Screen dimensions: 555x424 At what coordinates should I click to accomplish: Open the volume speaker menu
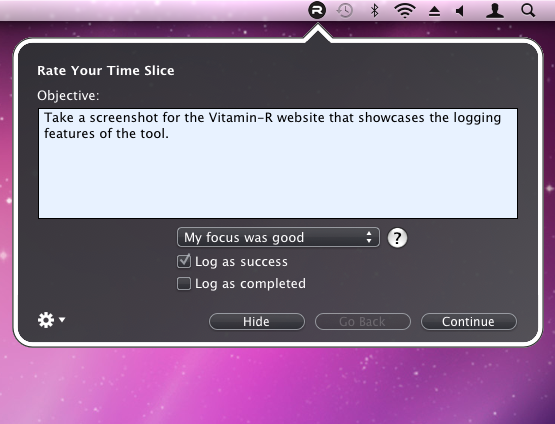tap(460, 11)
